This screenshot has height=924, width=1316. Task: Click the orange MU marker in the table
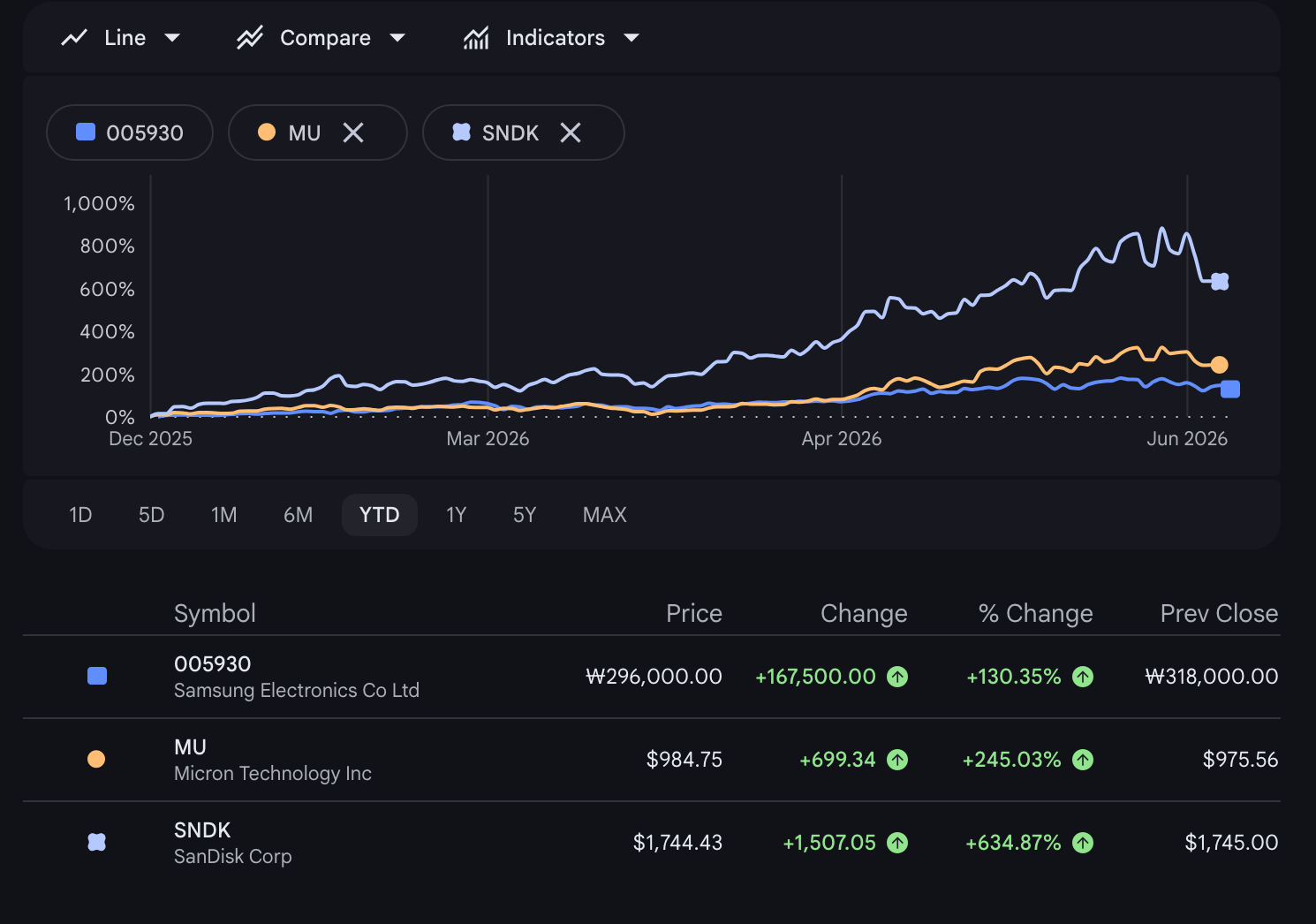click(97, 759)
